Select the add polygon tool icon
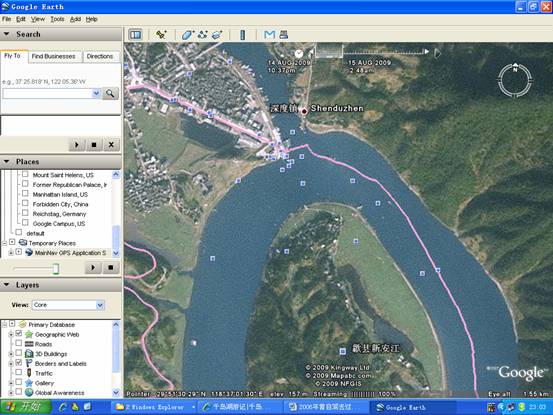The width and height of the screenshot is (553, 415). (188, 35)
